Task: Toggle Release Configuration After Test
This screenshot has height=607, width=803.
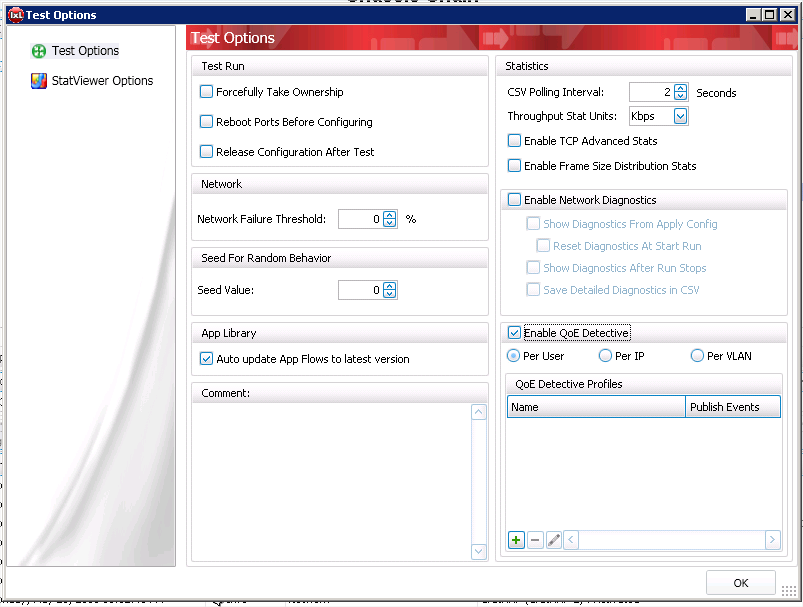Action: [206, 152]
